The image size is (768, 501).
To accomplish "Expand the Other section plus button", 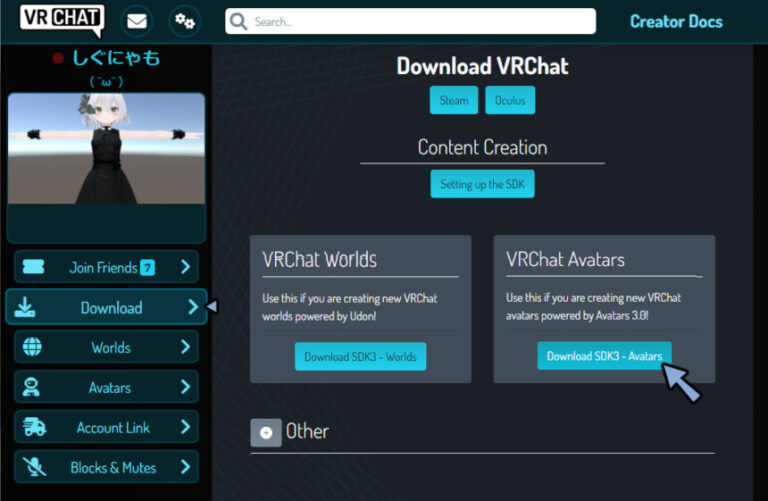I will click(x=266, y=432).
